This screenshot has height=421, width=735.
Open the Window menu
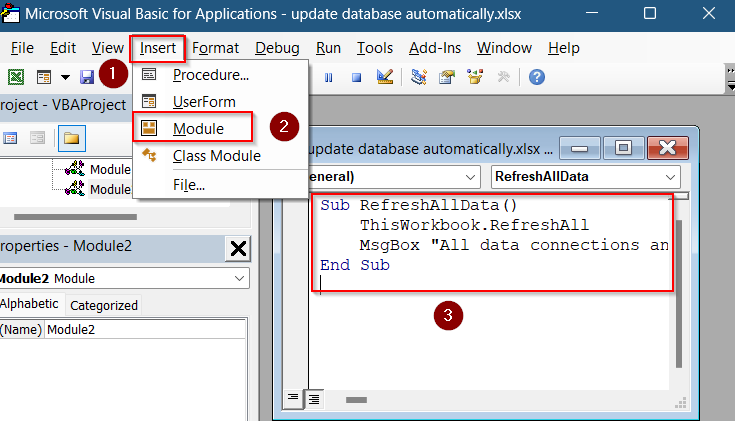pos(504,48)
